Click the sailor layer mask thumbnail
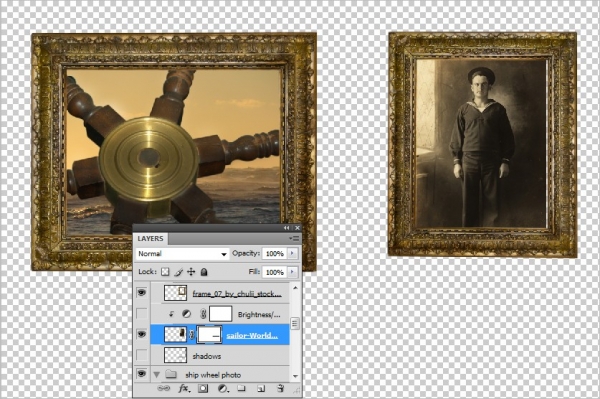Screen dimensions: 600x399 [x=209, y=335]
